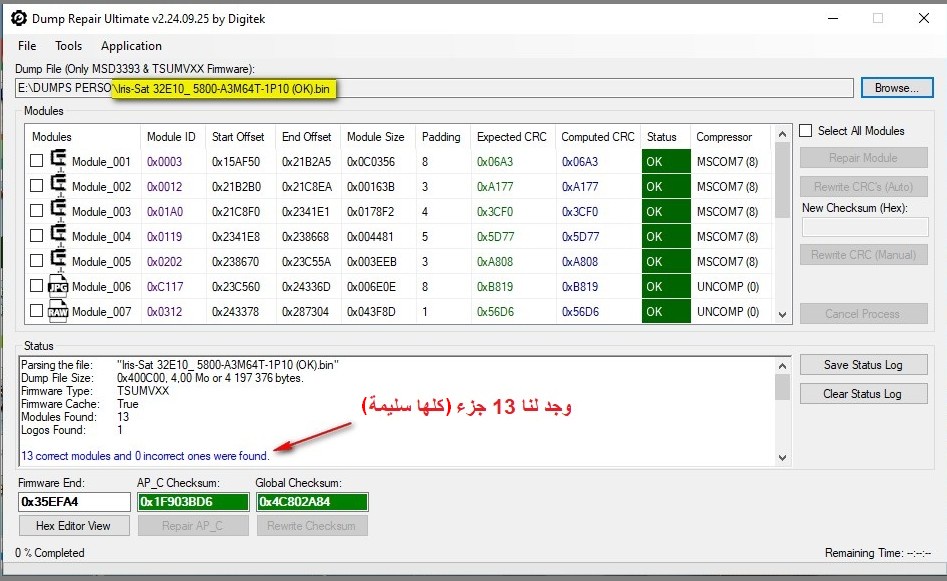This screenshot has height=581, width=947.
Task: Click the Firmware End value field
Action: coord(74,502)
